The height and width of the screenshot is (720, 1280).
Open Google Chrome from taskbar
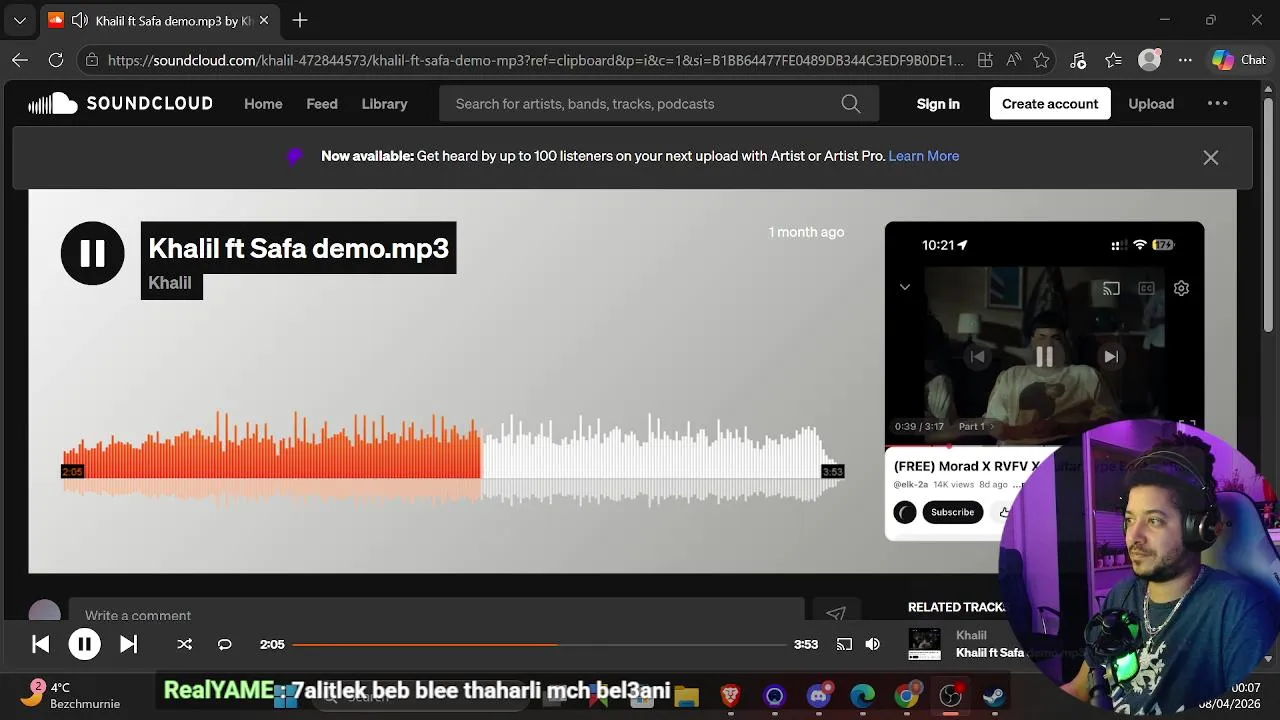(907, 695)
